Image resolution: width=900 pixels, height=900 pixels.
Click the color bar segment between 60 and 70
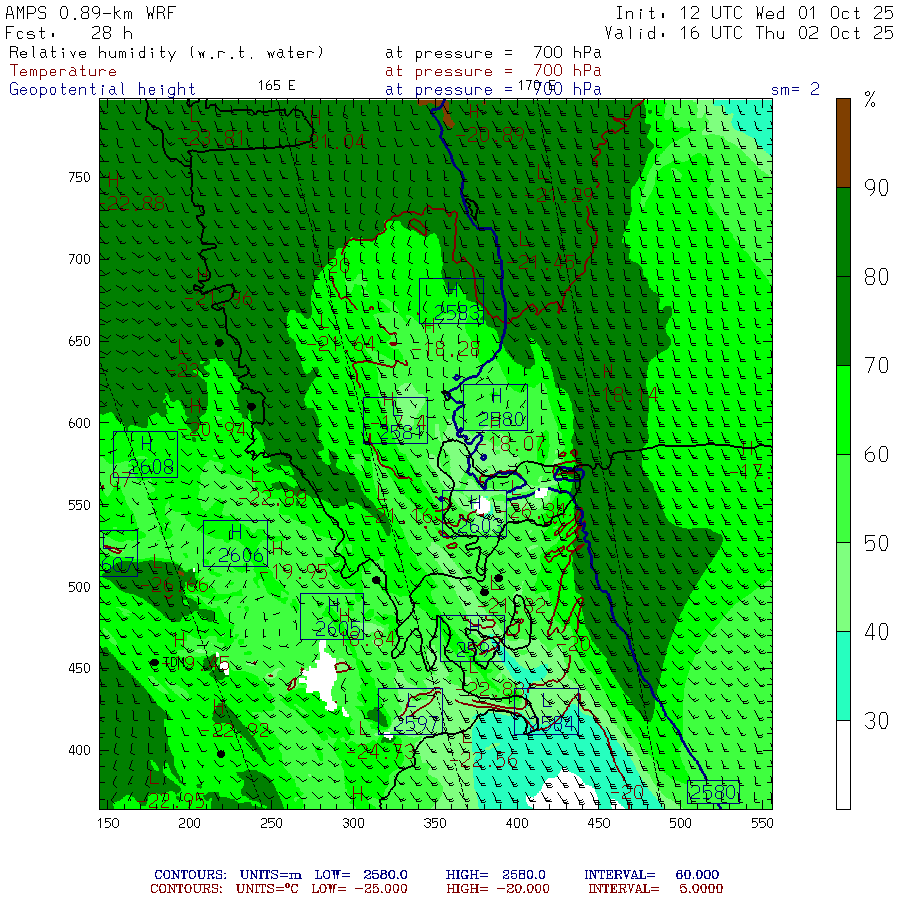tap(843, 410)
